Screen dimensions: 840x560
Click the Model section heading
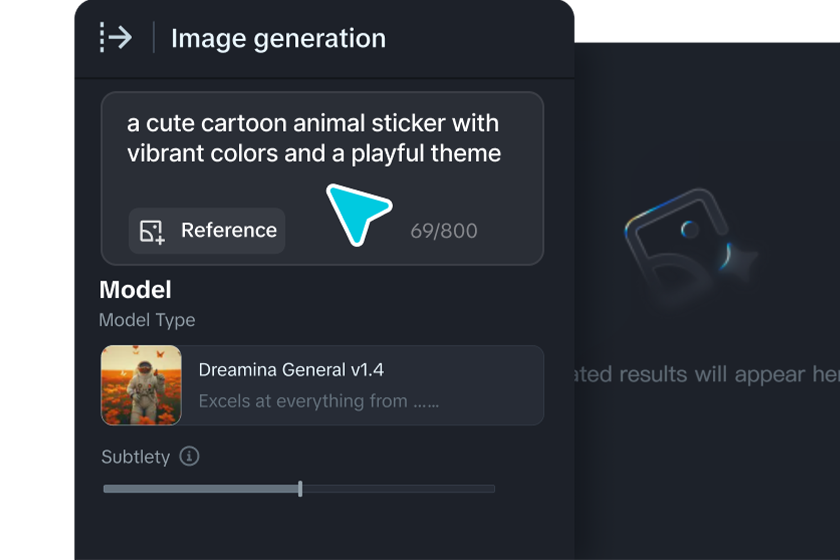point(135,290)
